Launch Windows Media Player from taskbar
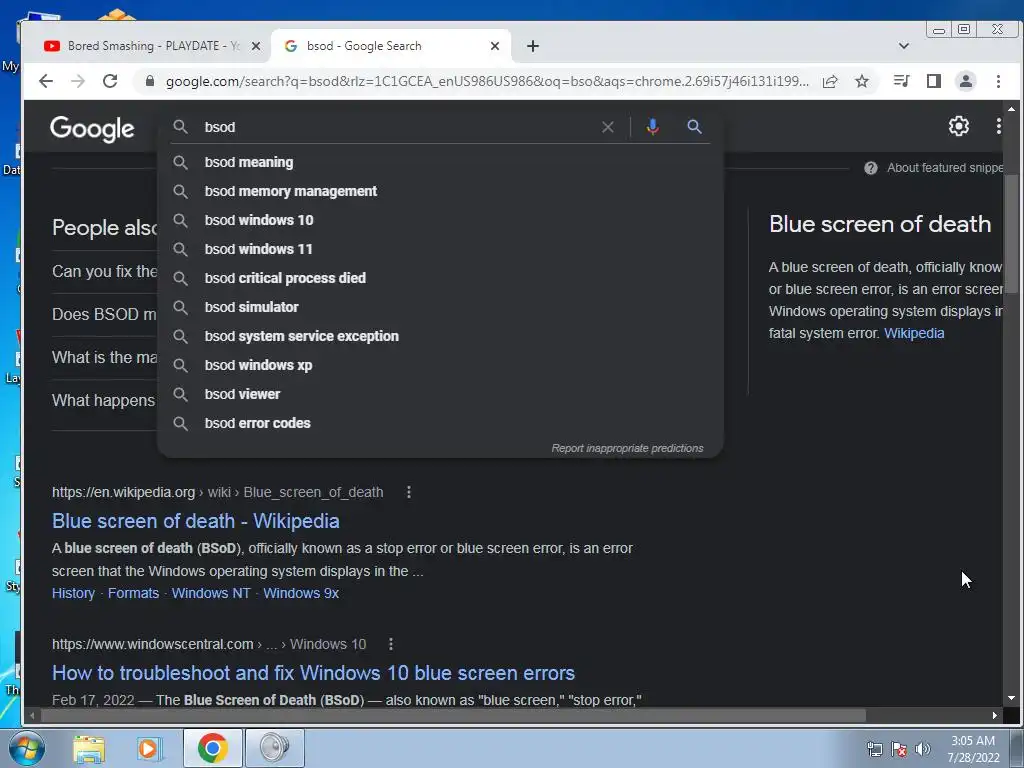 click(149, 748)
